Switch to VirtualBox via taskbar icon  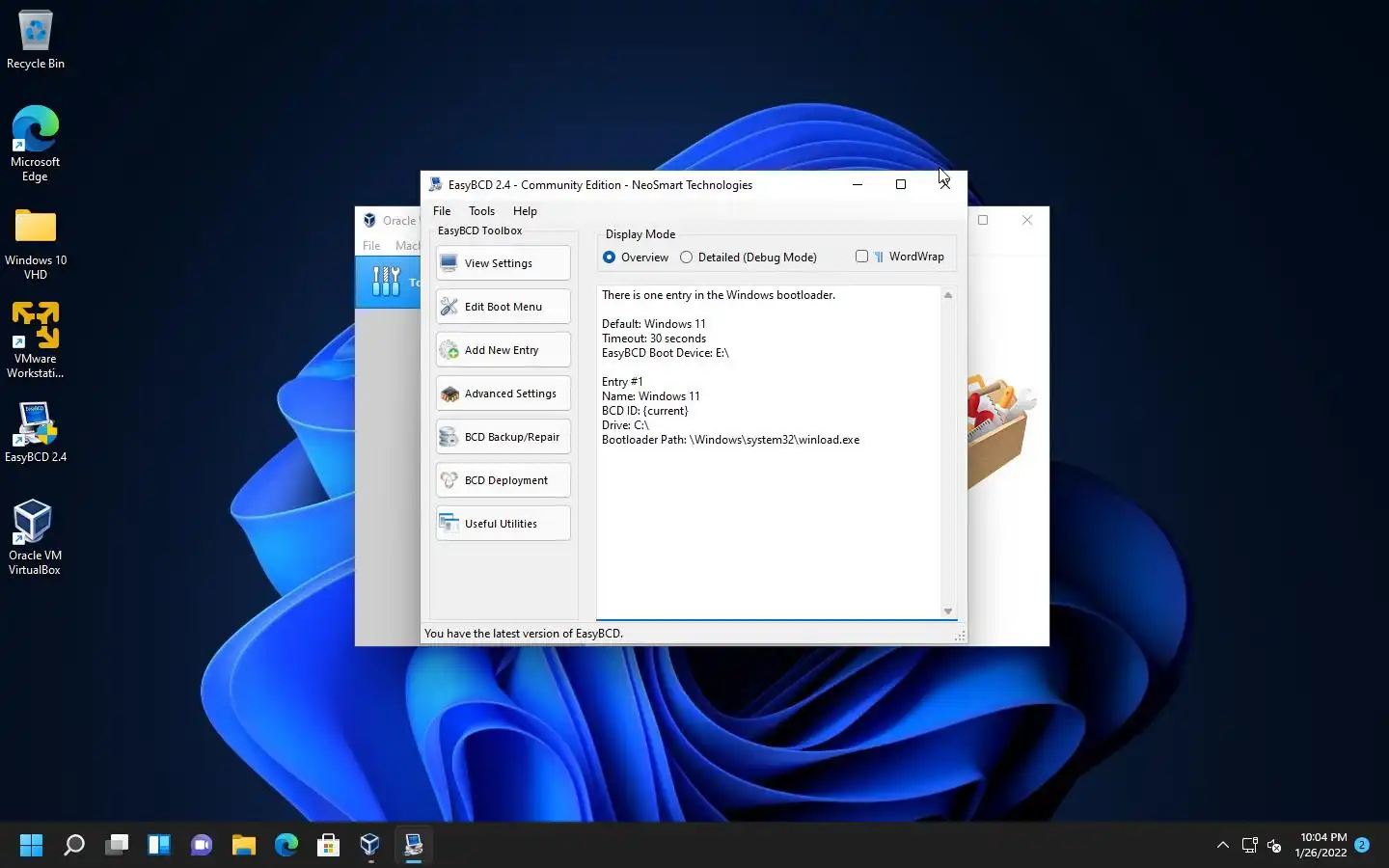pyautogui.click(x=370, y=846)
